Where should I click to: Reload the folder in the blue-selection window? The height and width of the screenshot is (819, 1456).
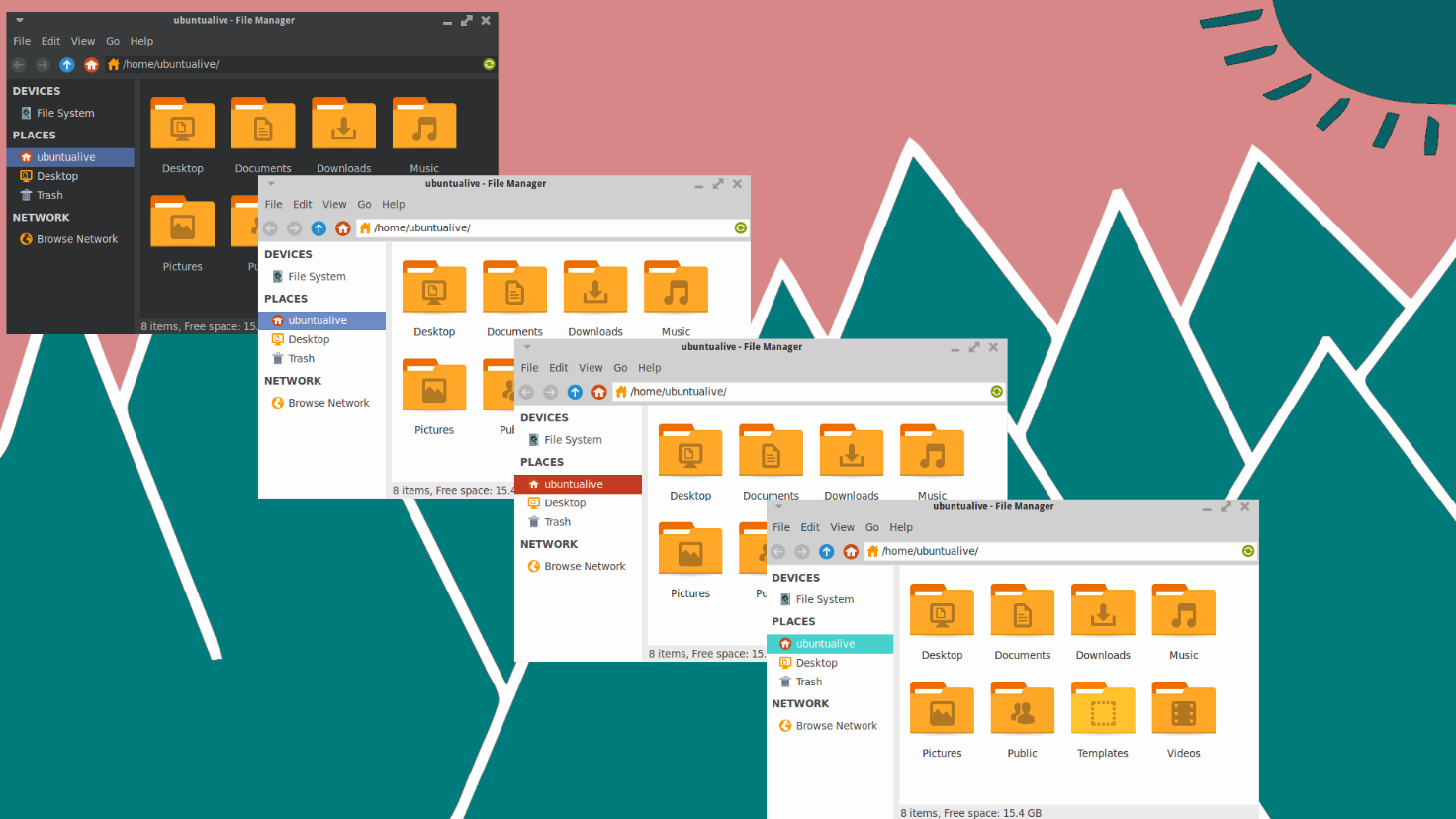click(741, 228)
